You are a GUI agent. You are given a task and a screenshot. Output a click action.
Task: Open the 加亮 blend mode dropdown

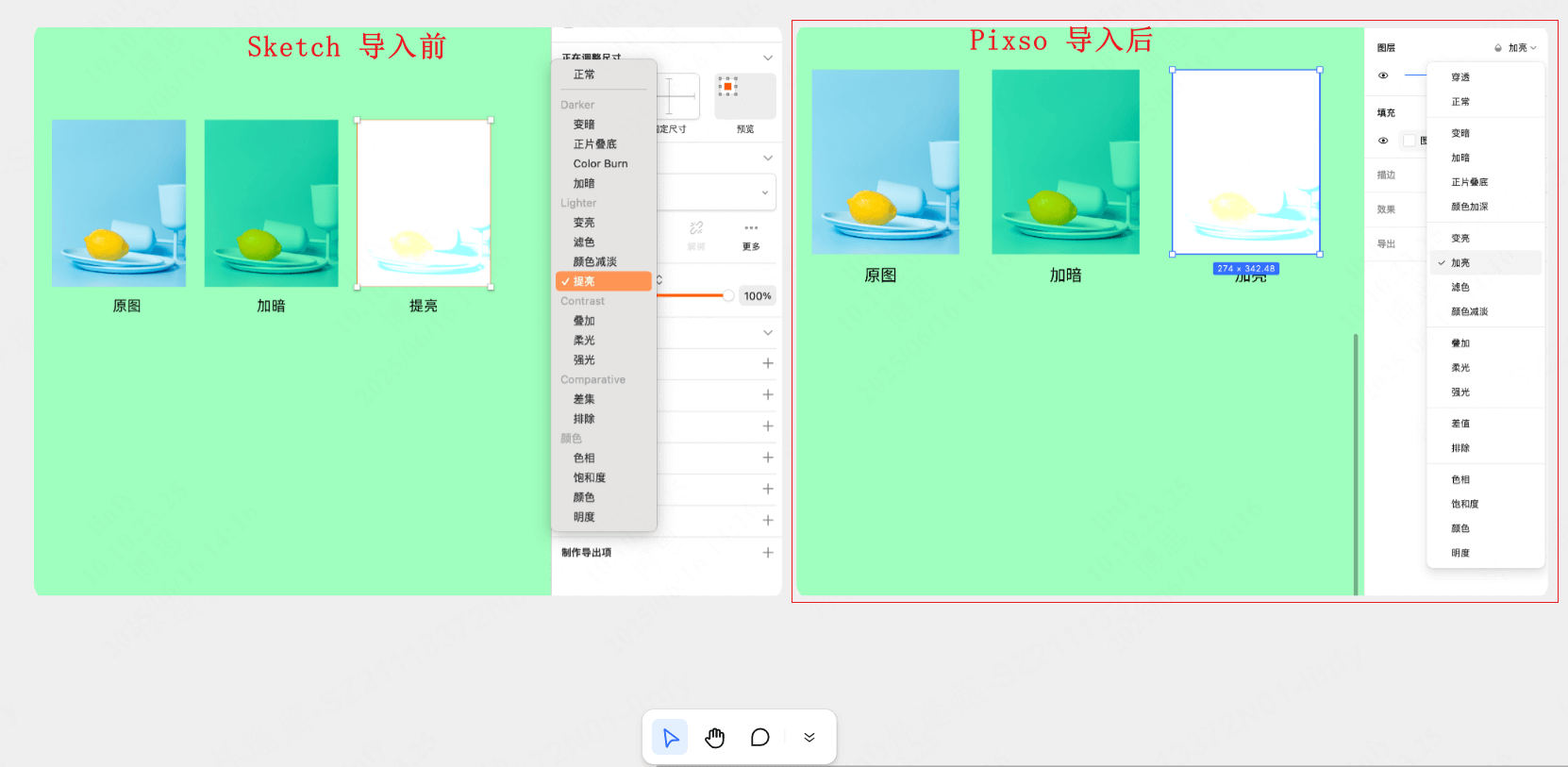click(1522, 48)
